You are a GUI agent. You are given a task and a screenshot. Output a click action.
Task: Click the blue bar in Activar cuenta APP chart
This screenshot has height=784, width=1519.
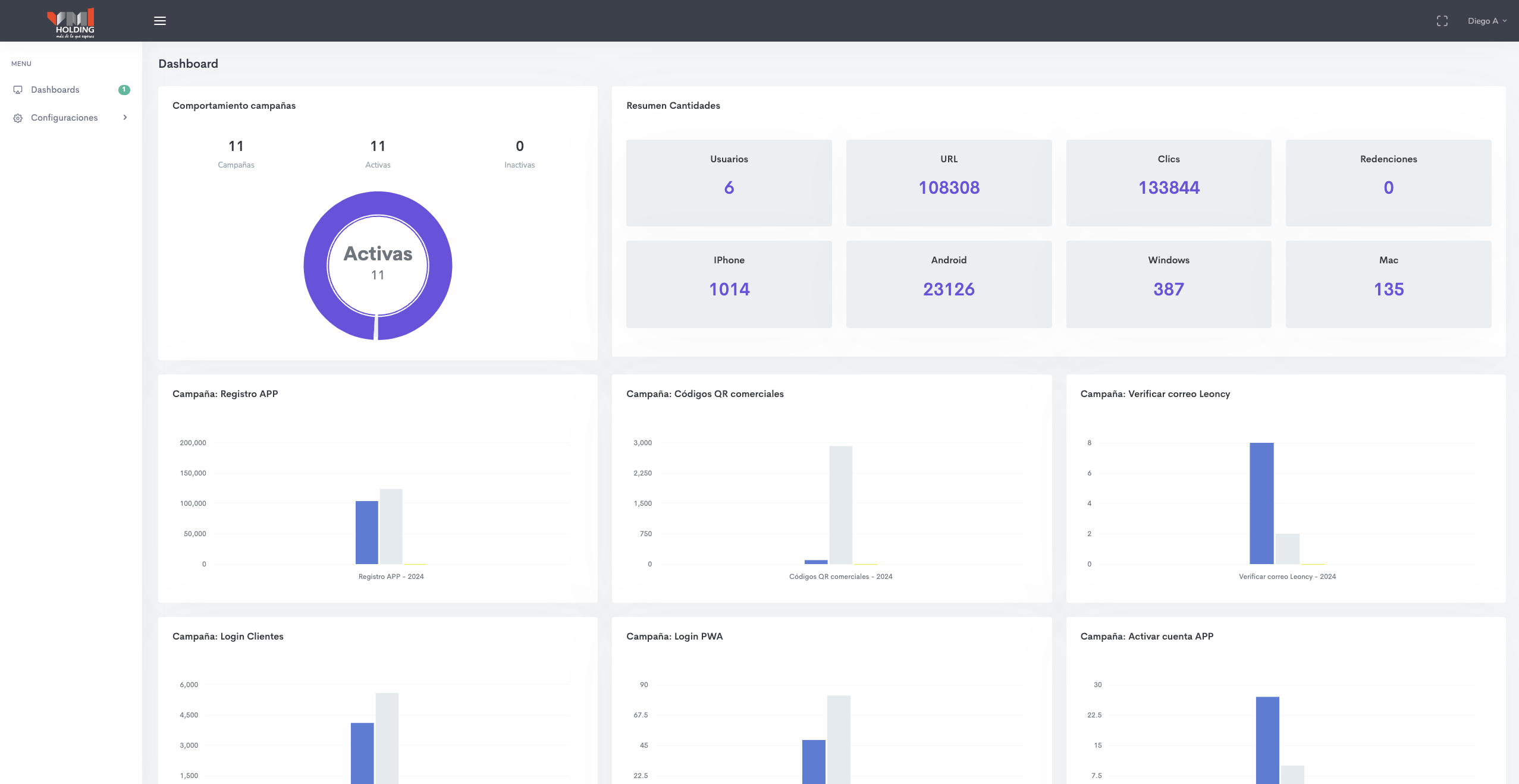point(1267,740)
